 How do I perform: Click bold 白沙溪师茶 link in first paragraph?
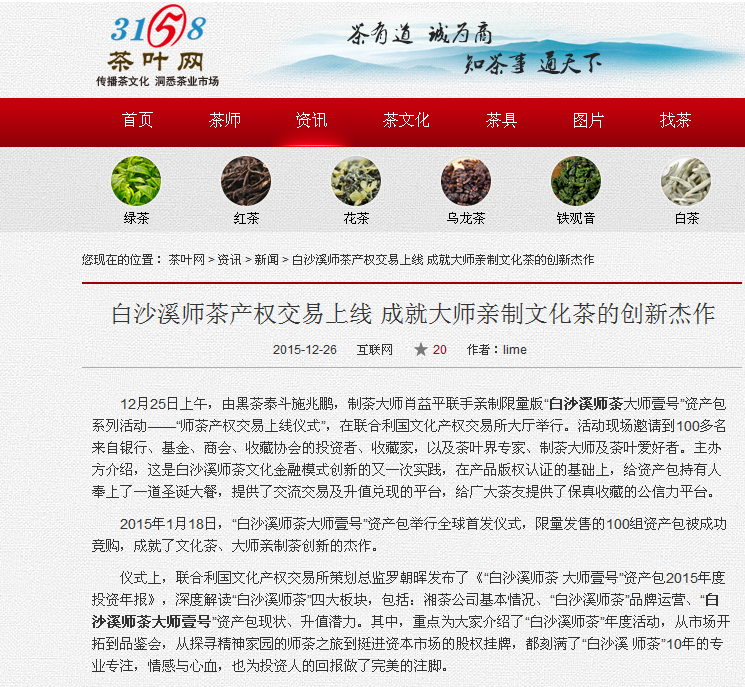click(x=585, y=404)
